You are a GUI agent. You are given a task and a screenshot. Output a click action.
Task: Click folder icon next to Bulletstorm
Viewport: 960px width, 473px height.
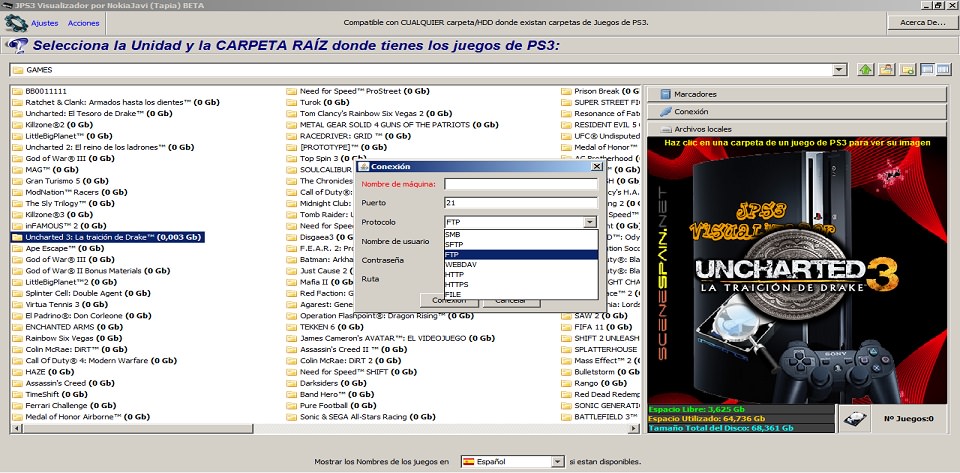(x=566, y=371)
